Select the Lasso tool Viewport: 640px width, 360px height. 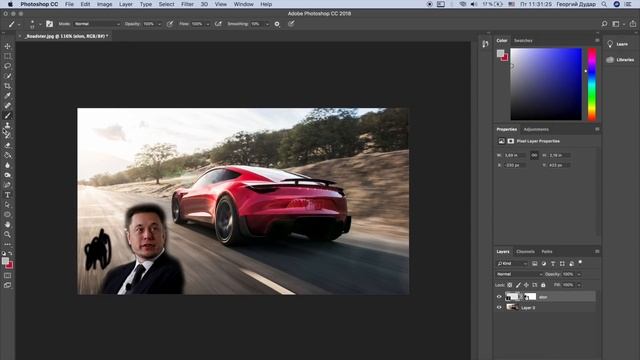pos(7,66)
